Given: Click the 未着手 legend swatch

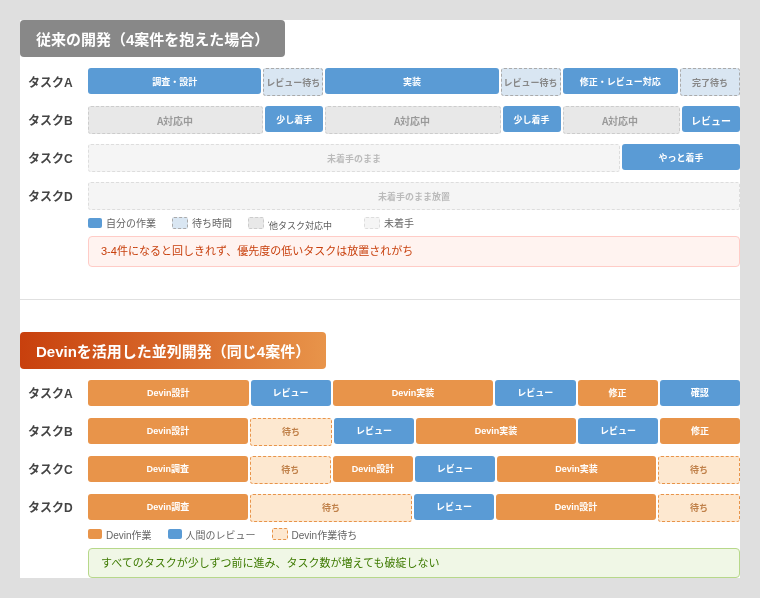Looking at the screenshot, I should [372, 223].
